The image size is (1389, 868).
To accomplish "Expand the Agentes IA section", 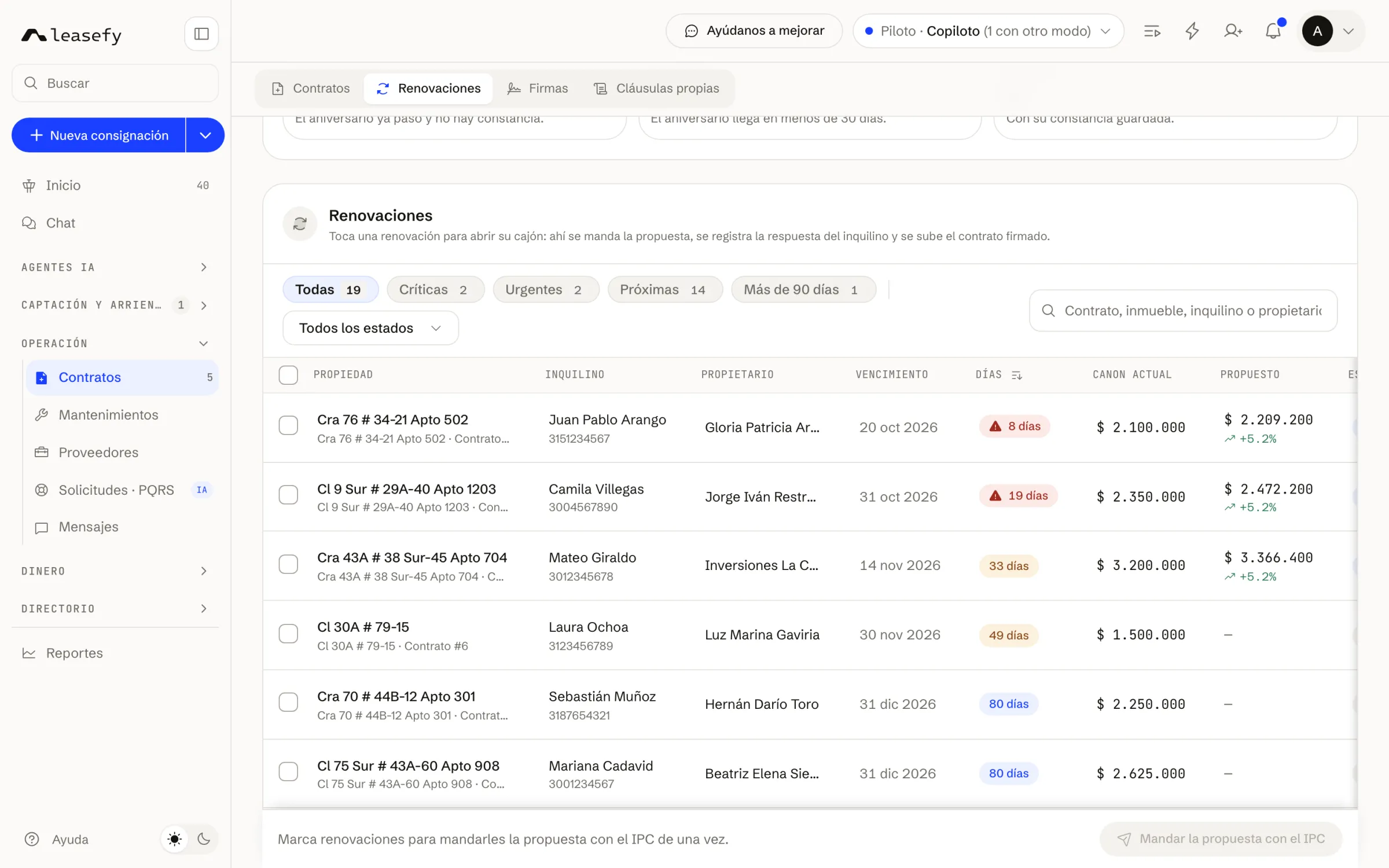I will pyautogui.click(x=115, y=267).
